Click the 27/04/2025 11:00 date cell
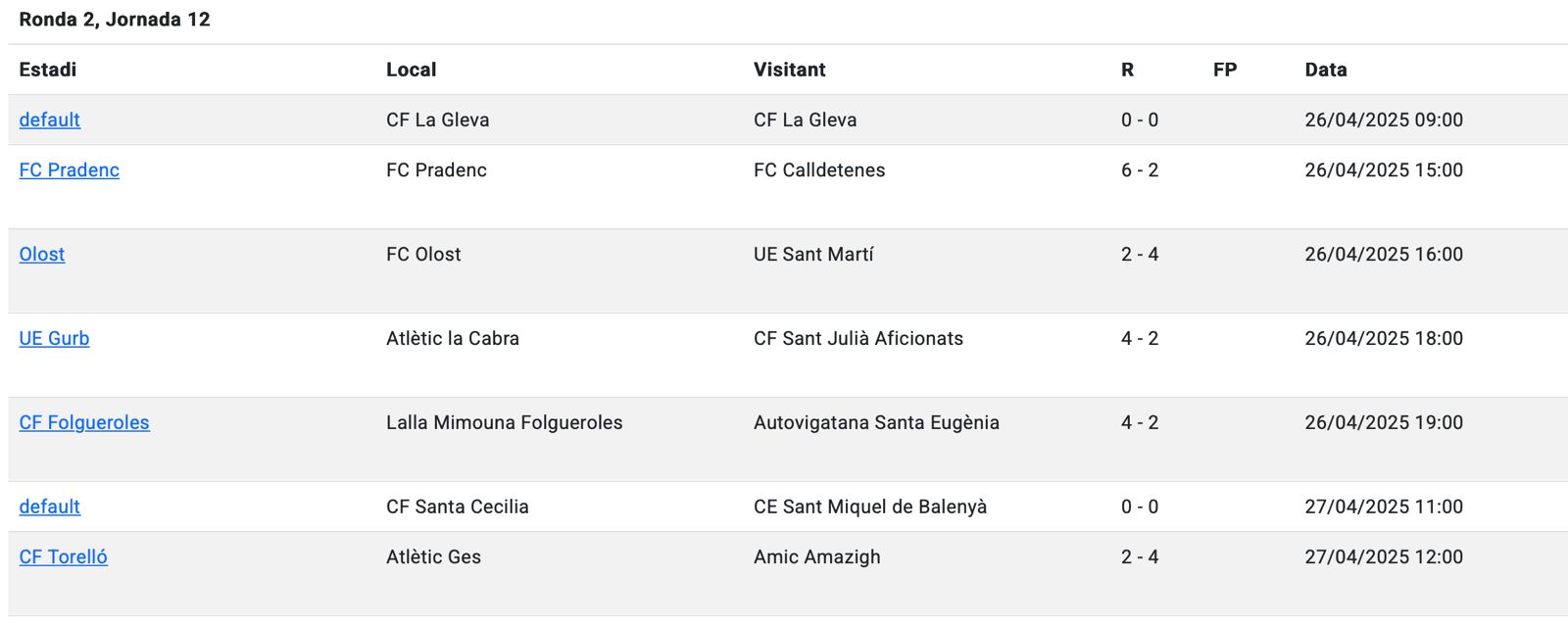 pos(1384,506)
